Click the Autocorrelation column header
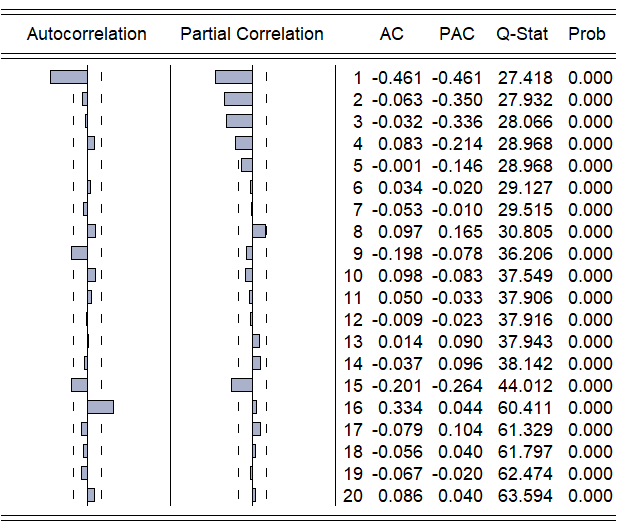Image resolution: width=623 pixels, height=529 pixels. 87,34
